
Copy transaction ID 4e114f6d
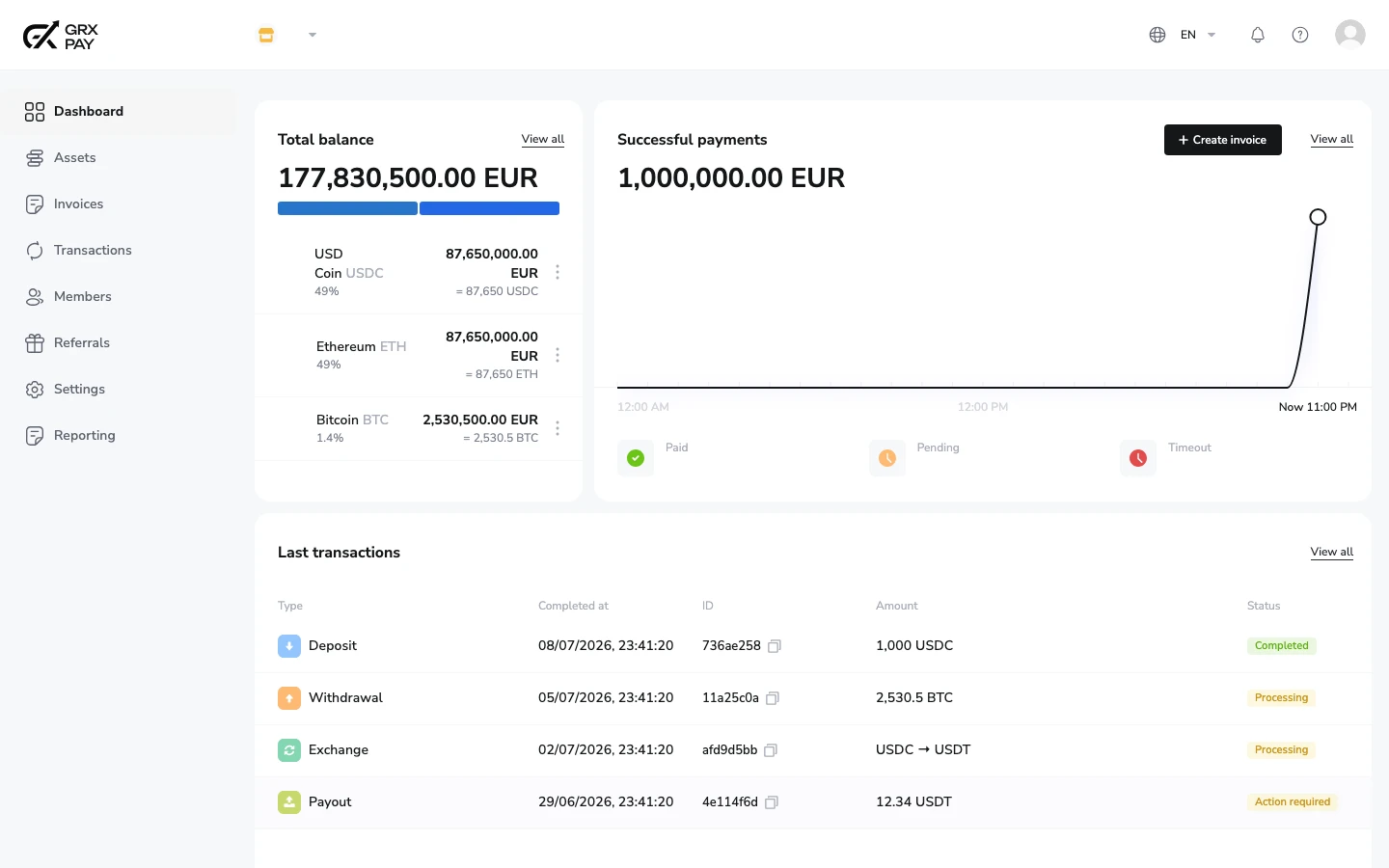771,802
